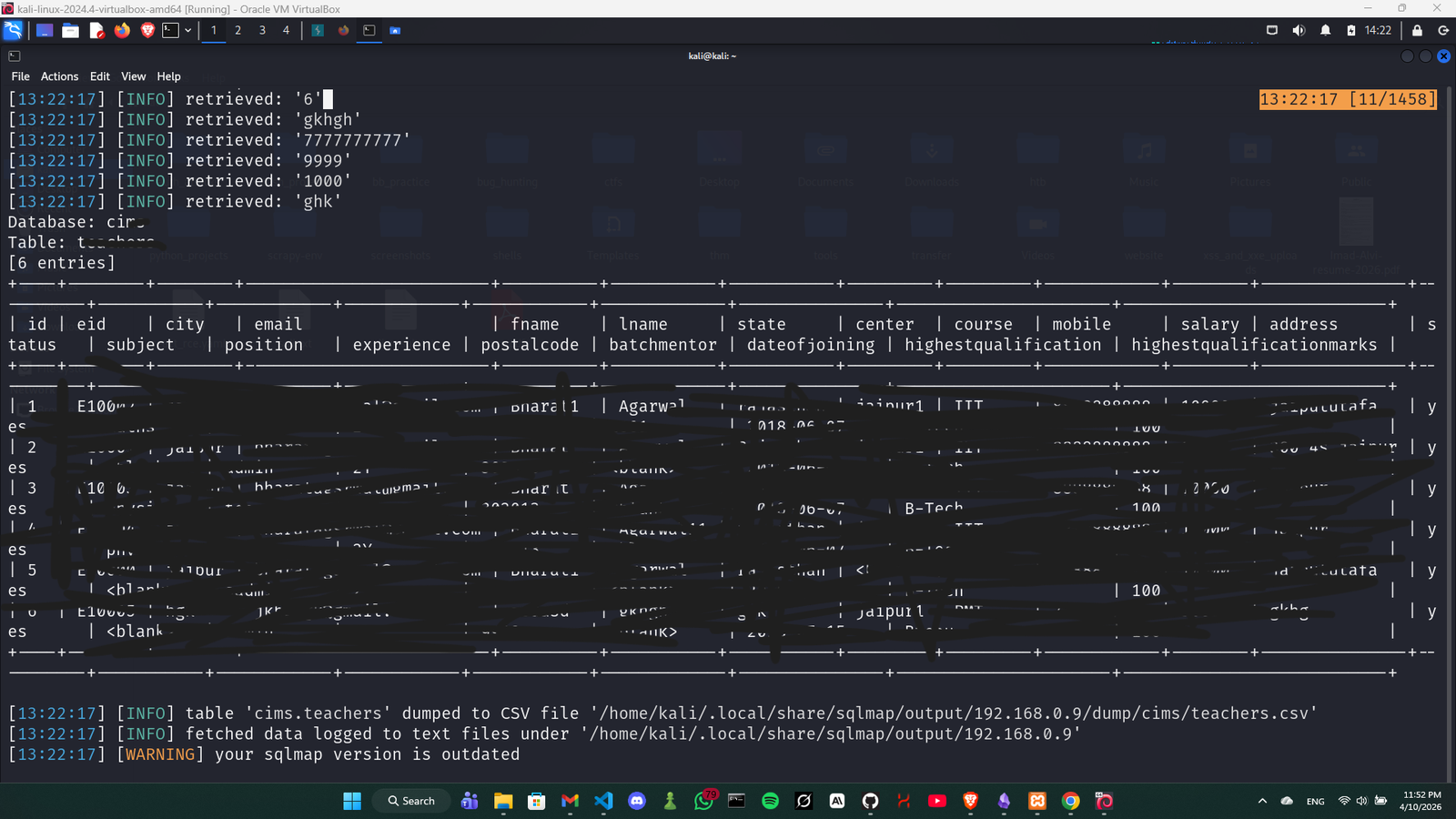Open Microsoft Teams from taskbar
The height and width of the screenshot is (819, 1456).
(470, 801)
